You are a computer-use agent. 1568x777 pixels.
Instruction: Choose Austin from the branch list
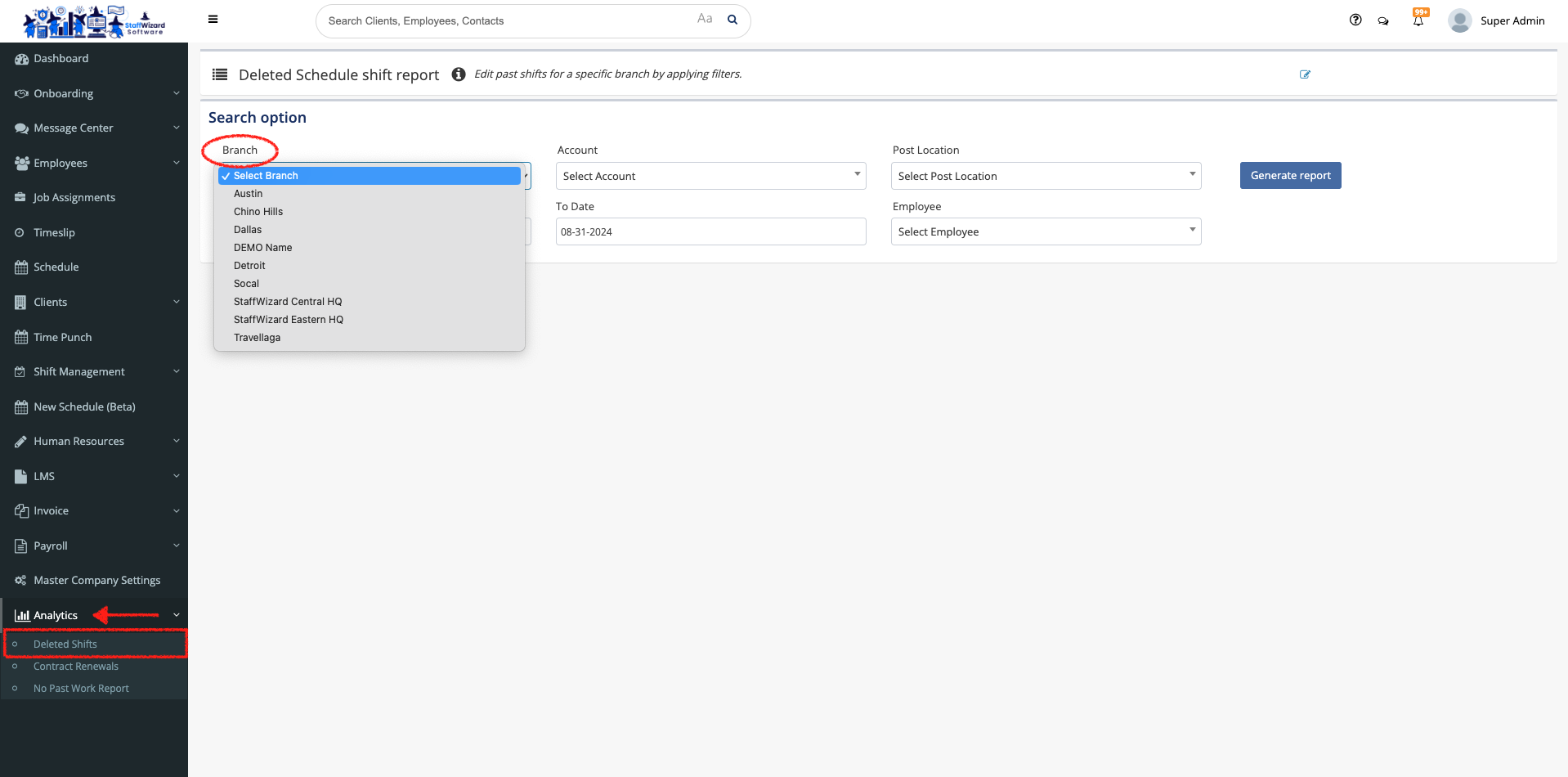coord(249,194)
